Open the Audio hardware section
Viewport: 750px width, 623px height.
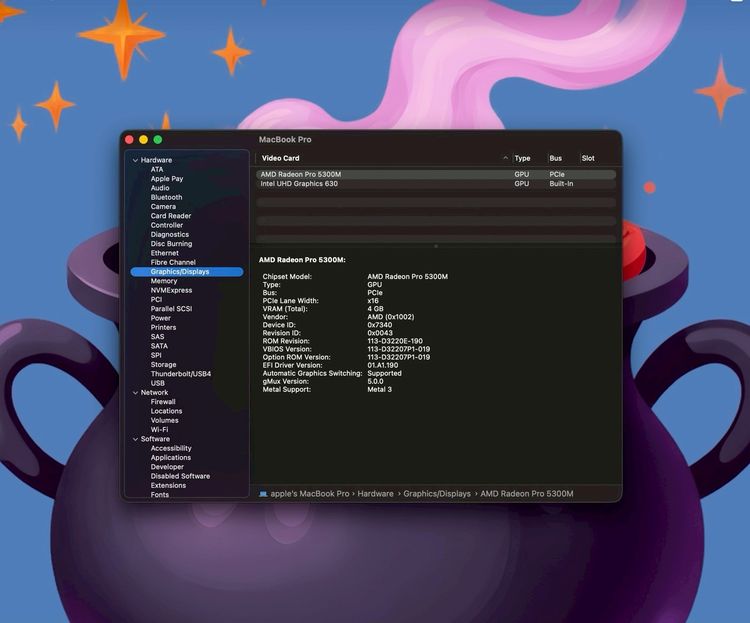pos(160,188)
